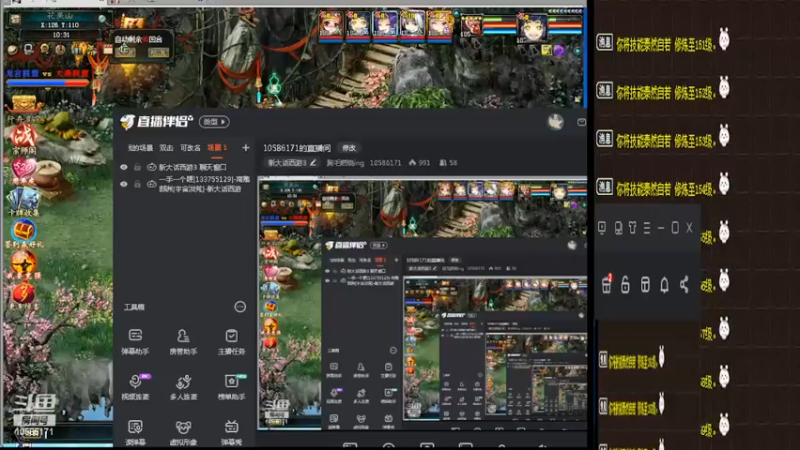Click the menu lines icon in chat window titlebar
Viewport: 800px width, 450px height.
(x=647, y=228)
